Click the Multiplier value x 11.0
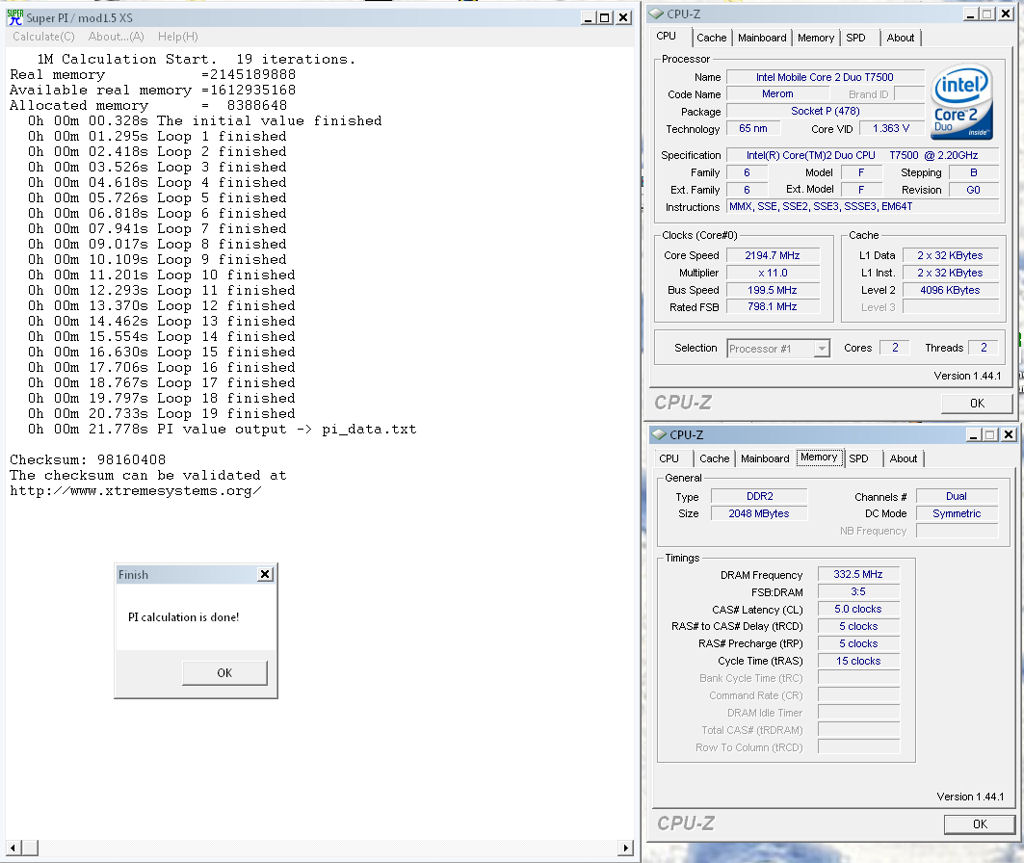1024x863 pixels. pos(773,273)
